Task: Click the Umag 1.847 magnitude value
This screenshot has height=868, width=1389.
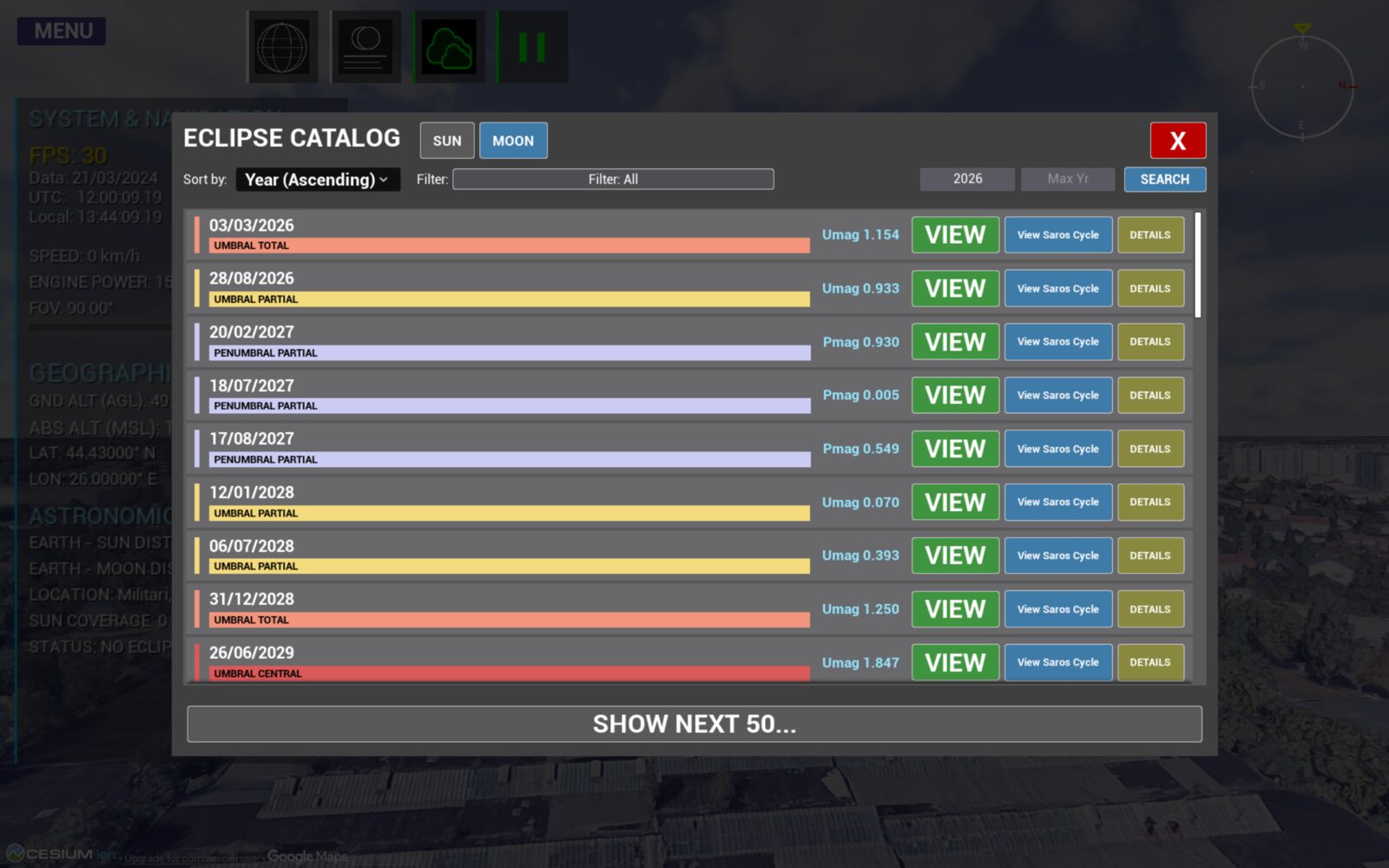Action: (x=860, y=662)
